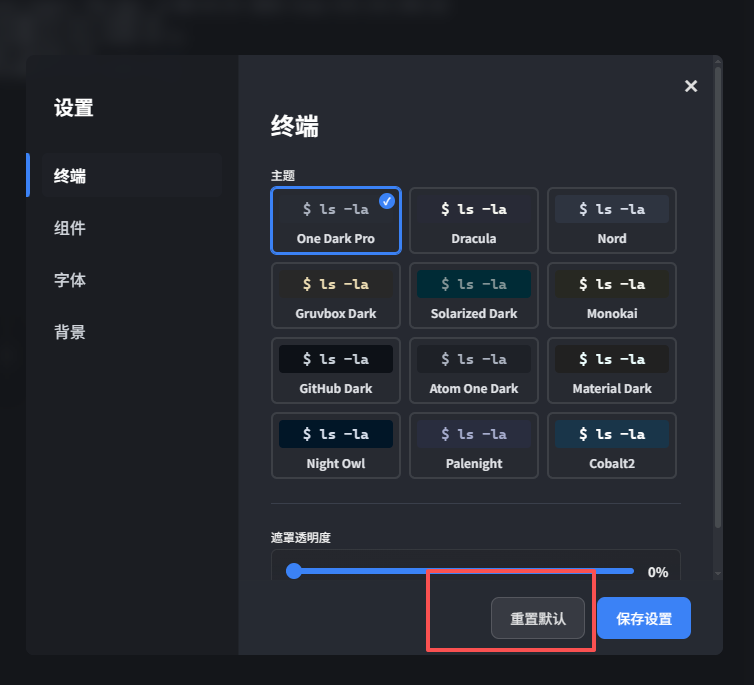Click the 遮罩透明度 label
This screenshot has width=754, height=685.
coord(301,537)
